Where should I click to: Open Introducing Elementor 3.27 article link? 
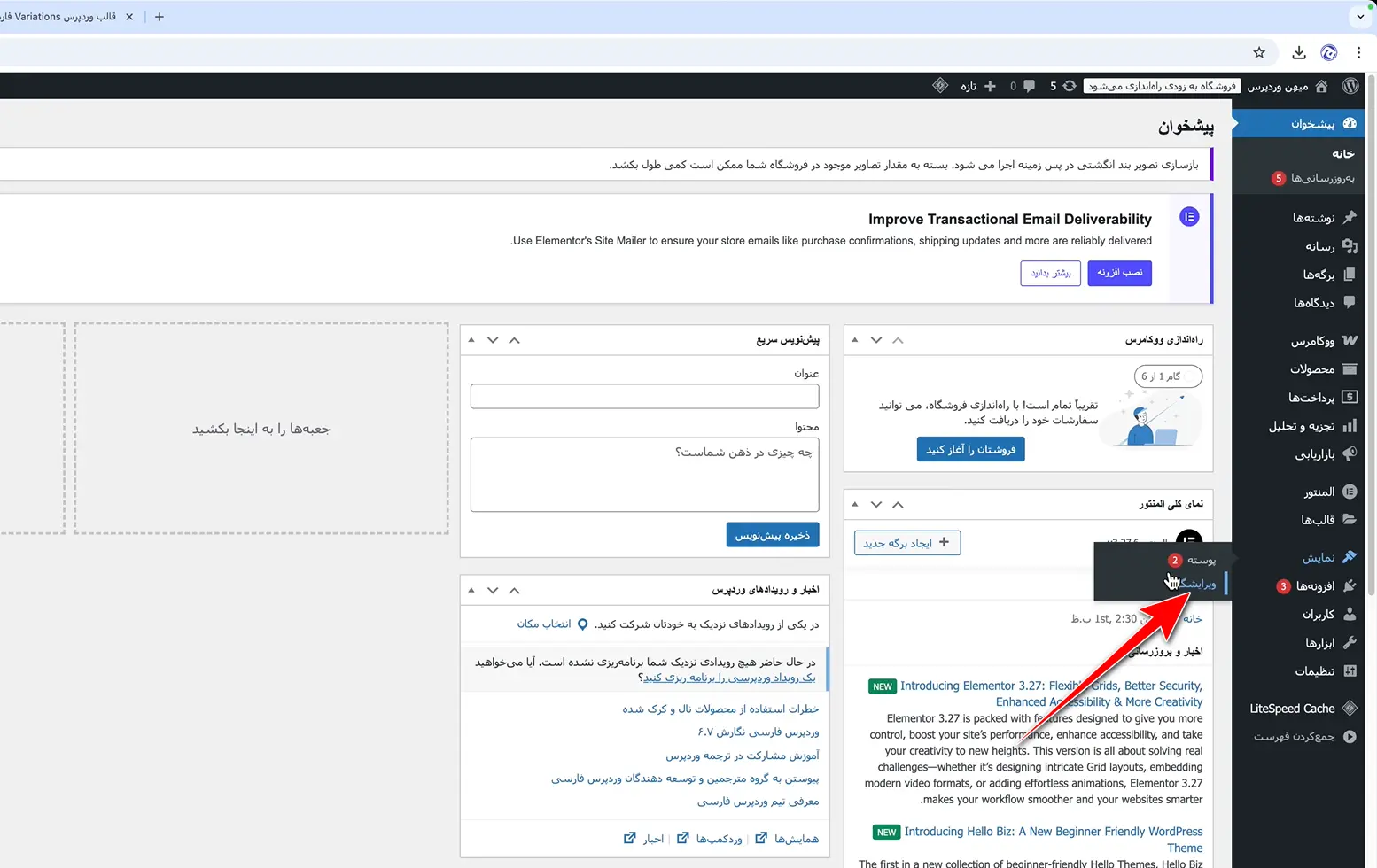1051,694
